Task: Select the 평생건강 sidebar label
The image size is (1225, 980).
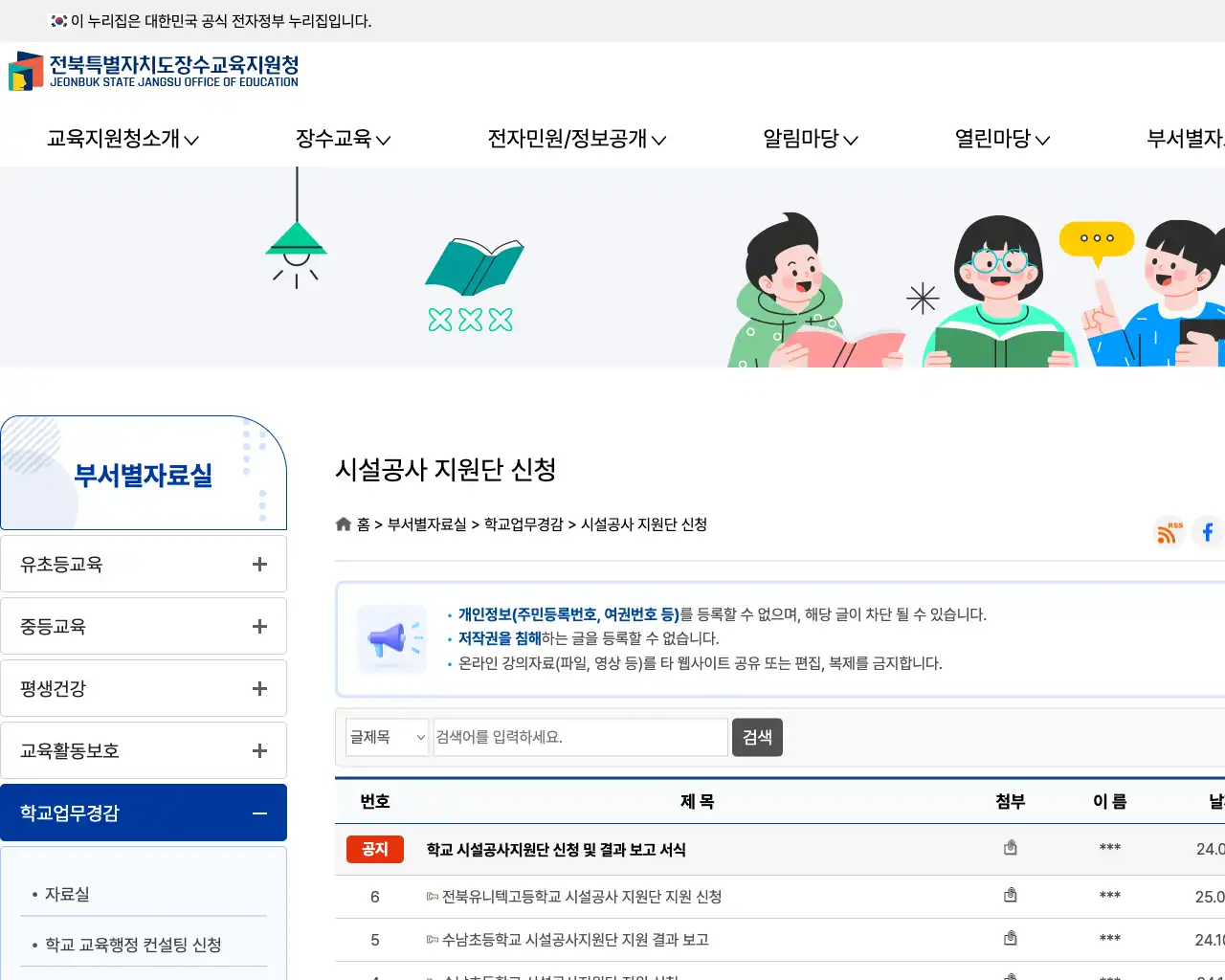Action: 53,688
